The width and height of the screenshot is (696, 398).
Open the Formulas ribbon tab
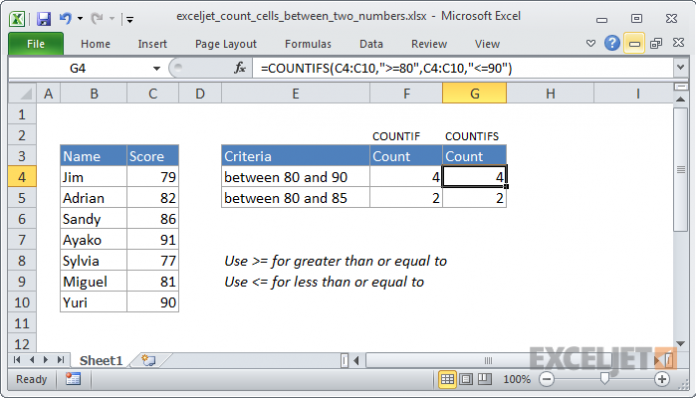(x=308, y=44)
